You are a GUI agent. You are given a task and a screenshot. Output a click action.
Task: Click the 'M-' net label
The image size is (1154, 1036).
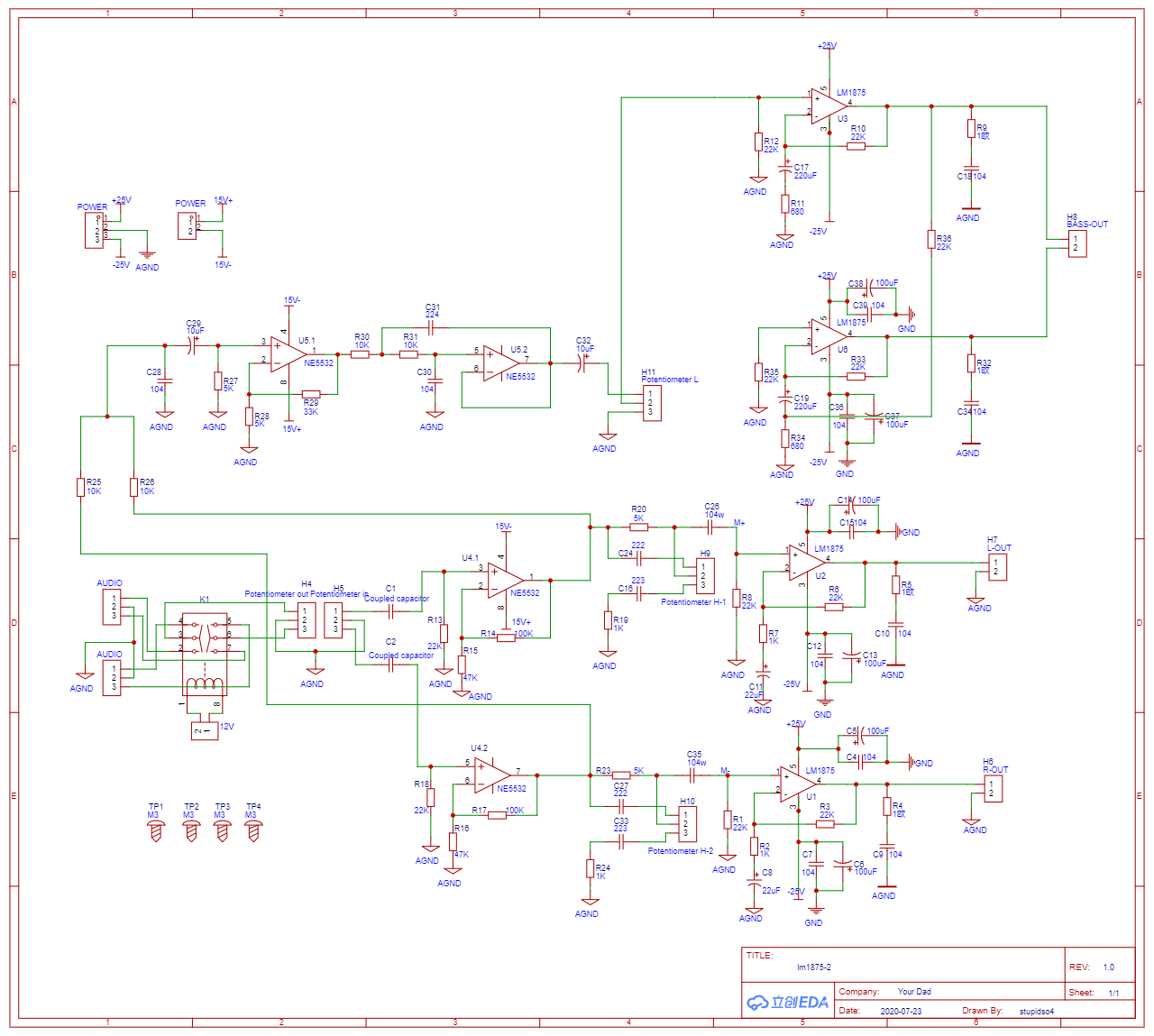[x=725, y=772]
